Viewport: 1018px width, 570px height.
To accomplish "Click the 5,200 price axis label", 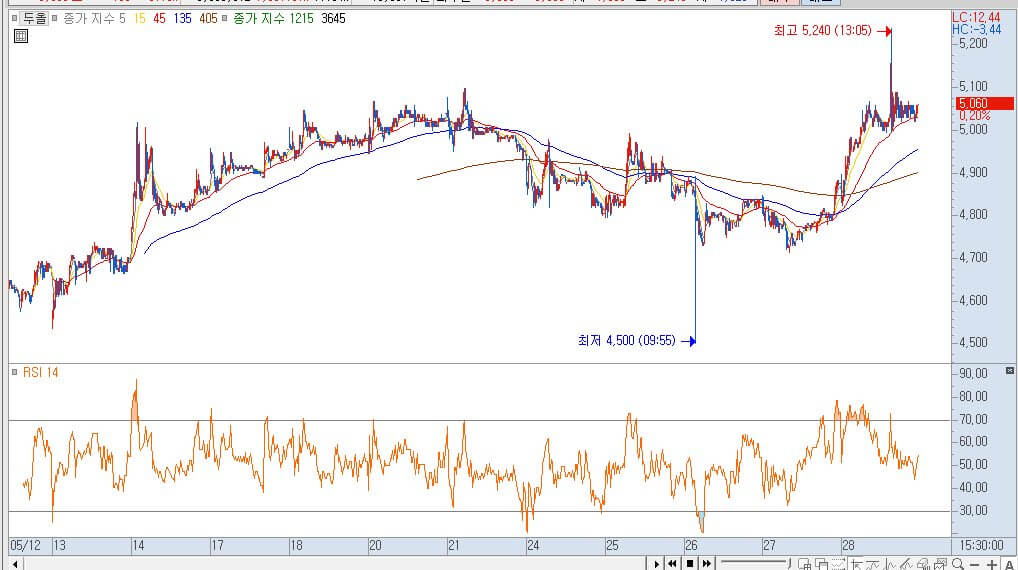I will pyautogui.click(x=973, y=43).
